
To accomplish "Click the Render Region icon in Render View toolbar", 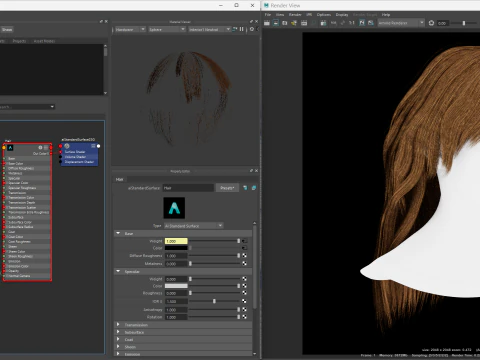I will [276, 23].
